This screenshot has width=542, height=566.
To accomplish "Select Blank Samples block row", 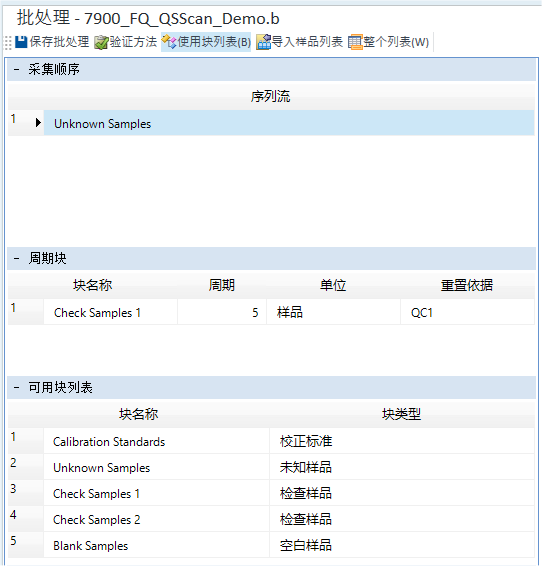I will tap(271, 545).
